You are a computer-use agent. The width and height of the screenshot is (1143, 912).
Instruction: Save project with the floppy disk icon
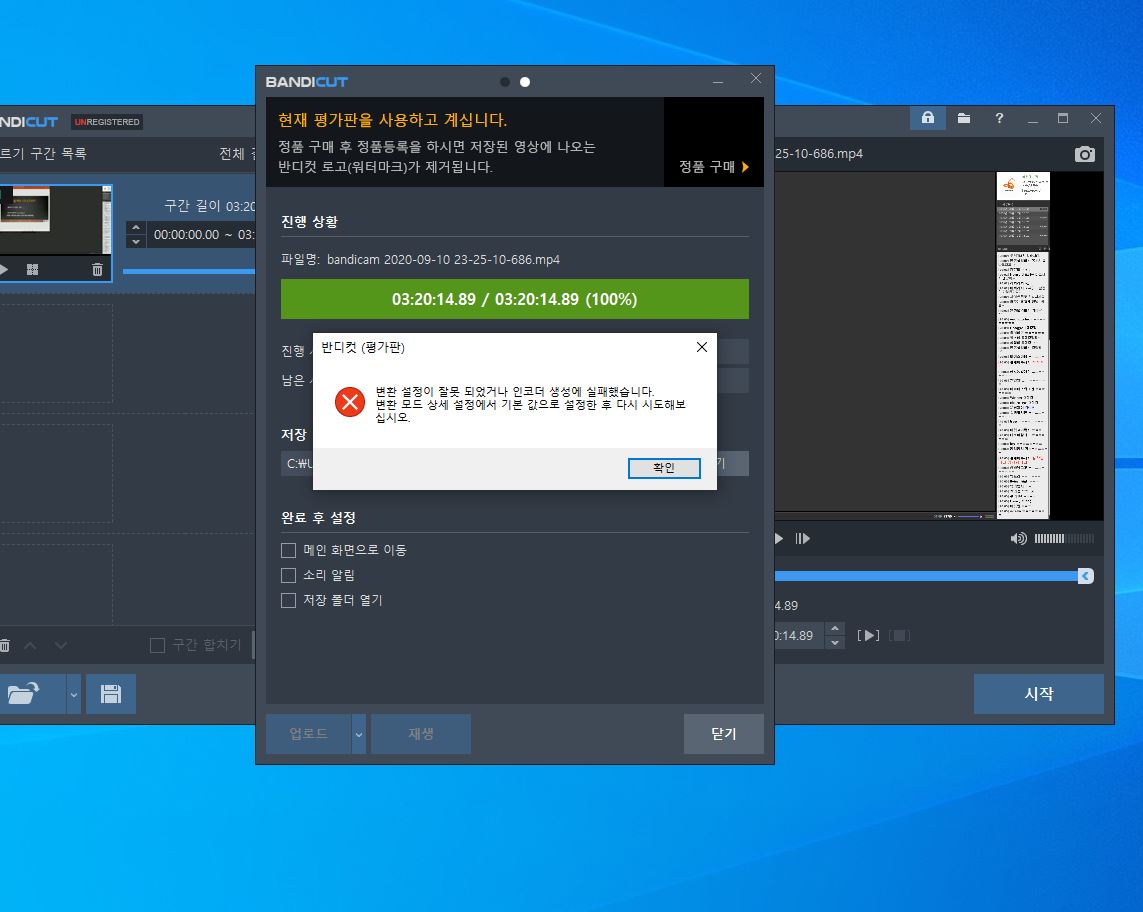[111, 694]
